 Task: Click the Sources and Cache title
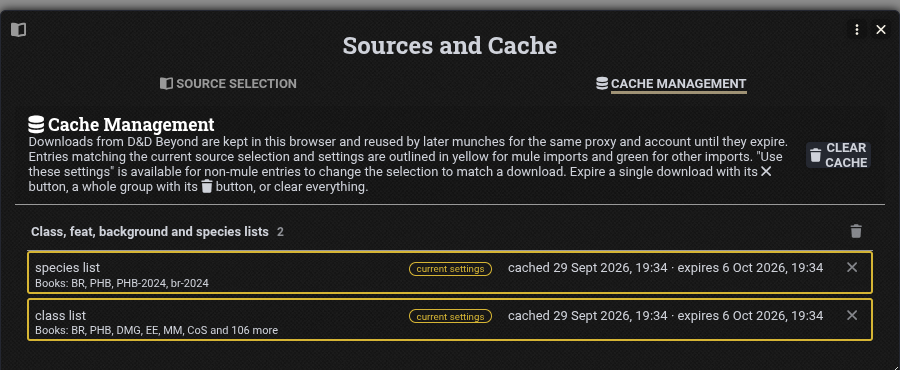coord(449,45)
